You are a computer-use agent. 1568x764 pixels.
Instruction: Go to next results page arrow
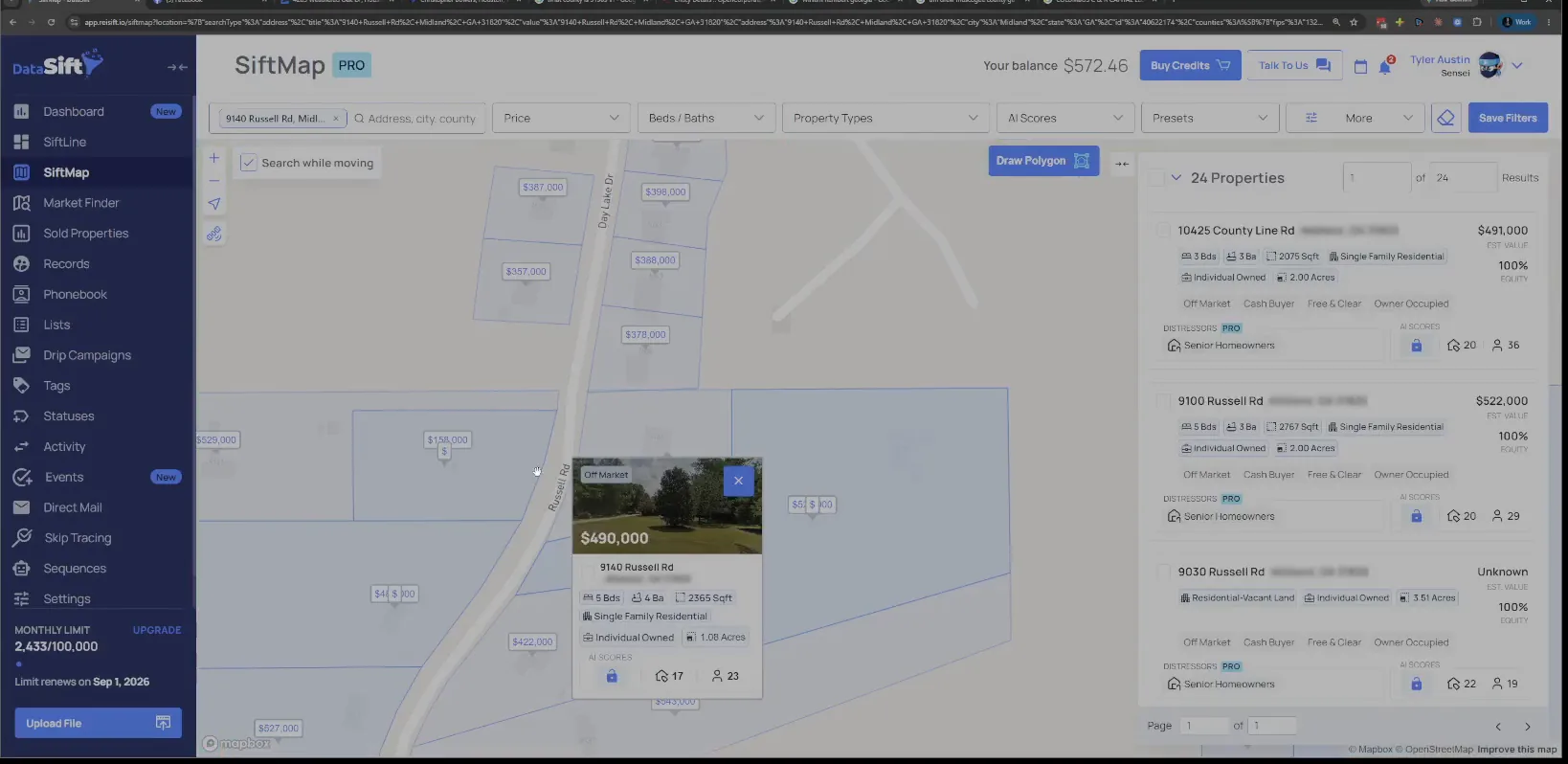coord(1528,727)
